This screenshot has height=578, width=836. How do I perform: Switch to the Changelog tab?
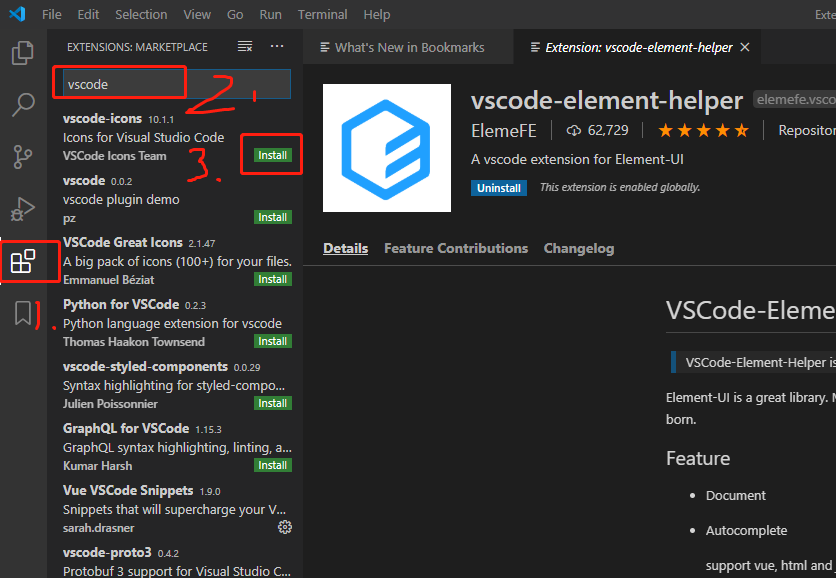[x=578, y=248]
